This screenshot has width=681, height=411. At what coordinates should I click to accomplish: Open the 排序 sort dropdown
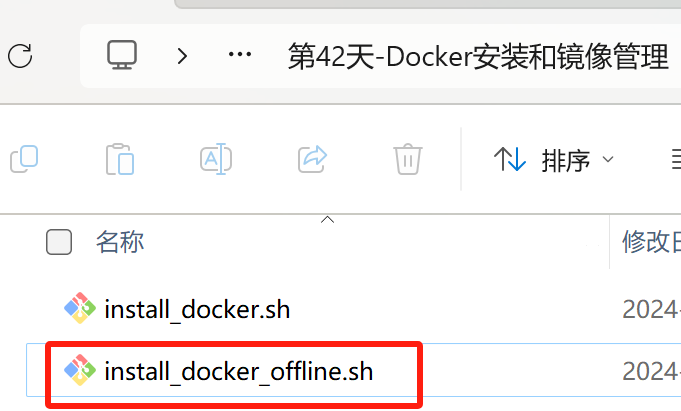coord(554,160)
